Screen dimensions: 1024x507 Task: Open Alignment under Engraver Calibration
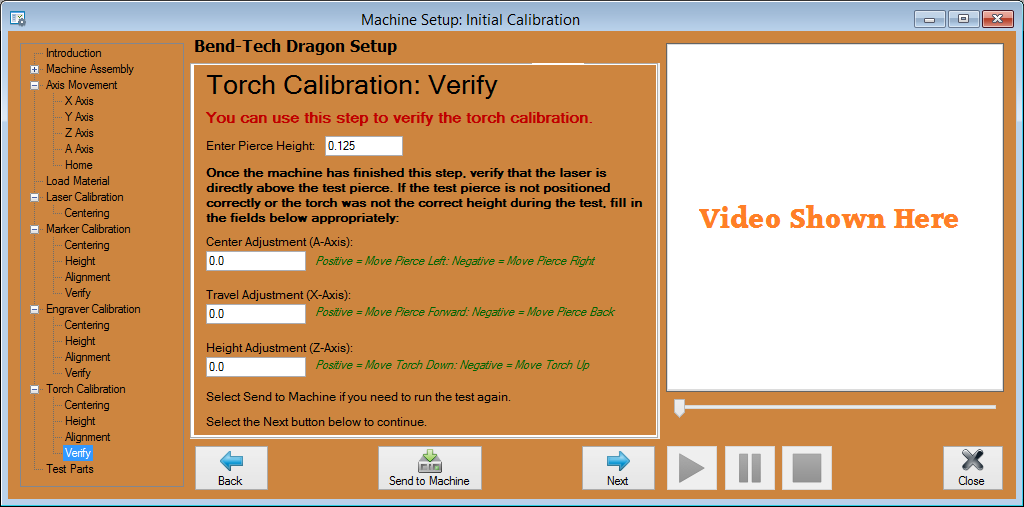pos(88,357)
